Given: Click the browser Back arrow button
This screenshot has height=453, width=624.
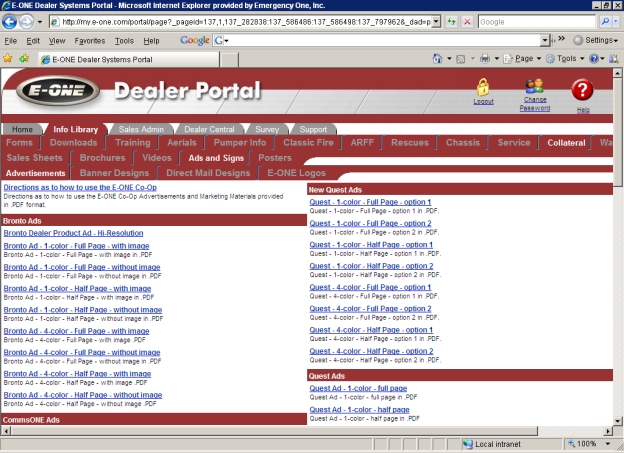Looking at the screenshot, I should [x=9, y=21].
